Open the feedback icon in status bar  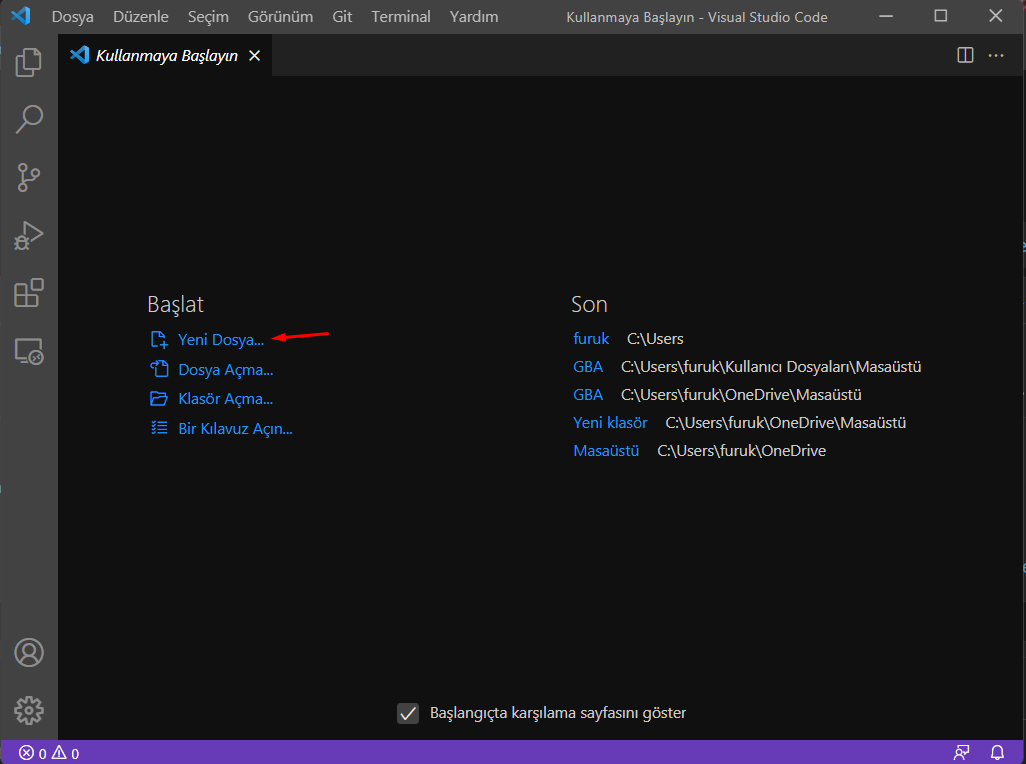[x=961, y=753]
